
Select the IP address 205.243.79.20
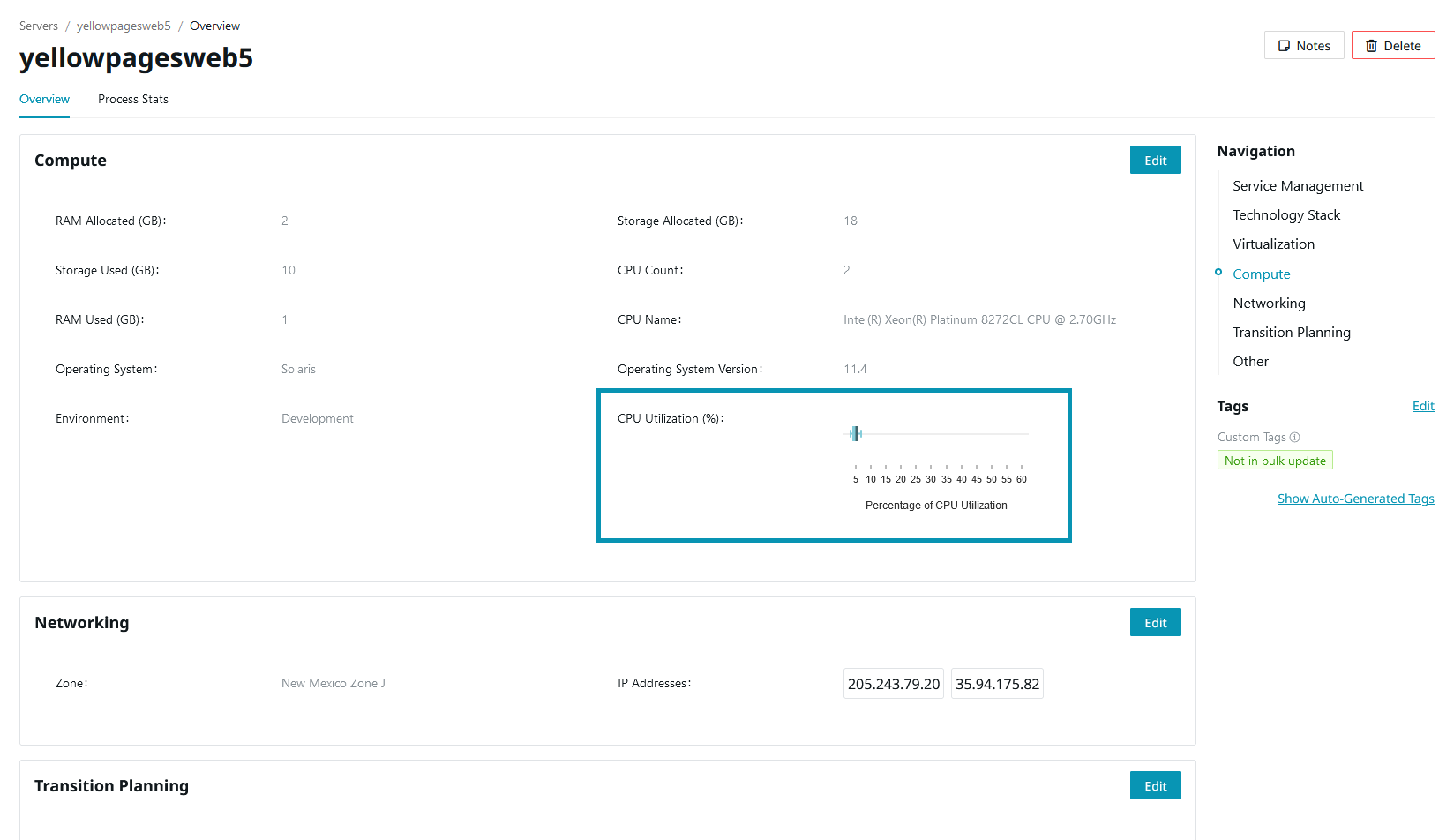click(893, 684)
